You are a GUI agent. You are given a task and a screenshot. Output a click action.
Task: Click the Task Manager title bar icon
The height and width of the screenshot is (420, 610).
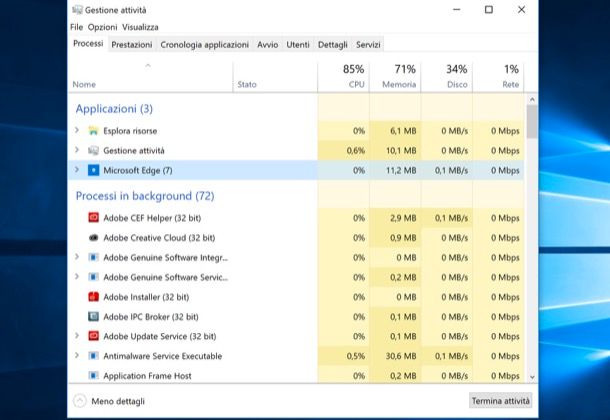pos(77,10)
